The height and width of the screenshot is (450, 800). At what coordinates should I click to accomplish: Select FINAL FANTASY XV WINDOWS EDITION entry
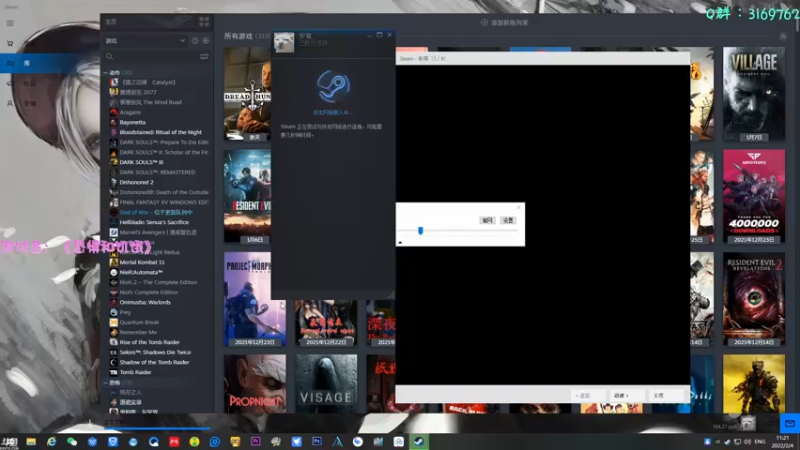(164, 202)
